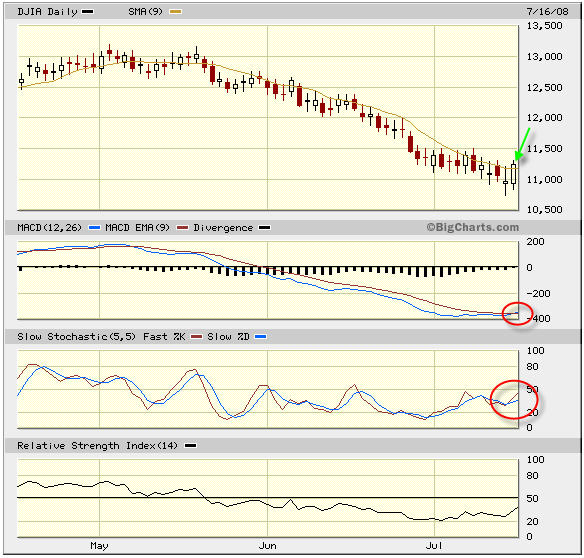Click the gold SMA(9) legend swatch
584x558 pixels.
click(175, 12)
